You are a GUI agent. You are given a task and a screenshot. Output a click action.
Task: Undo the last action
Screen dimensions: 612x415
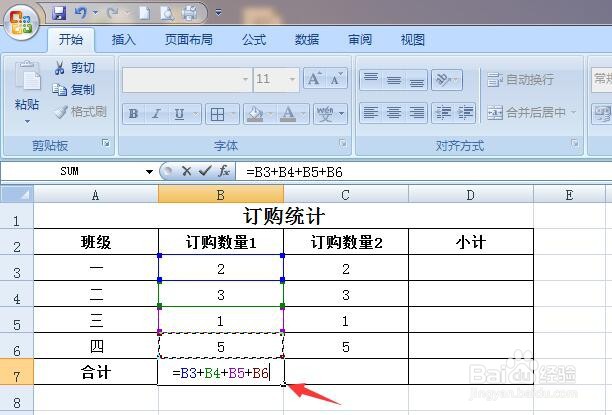pyautogui.click(x=81, y=13)
